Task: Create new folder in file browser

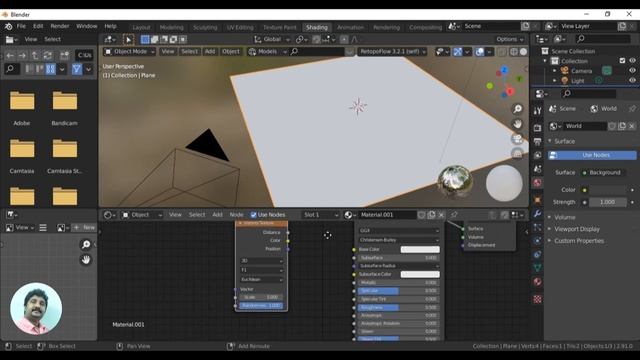Action: (64, 56)
